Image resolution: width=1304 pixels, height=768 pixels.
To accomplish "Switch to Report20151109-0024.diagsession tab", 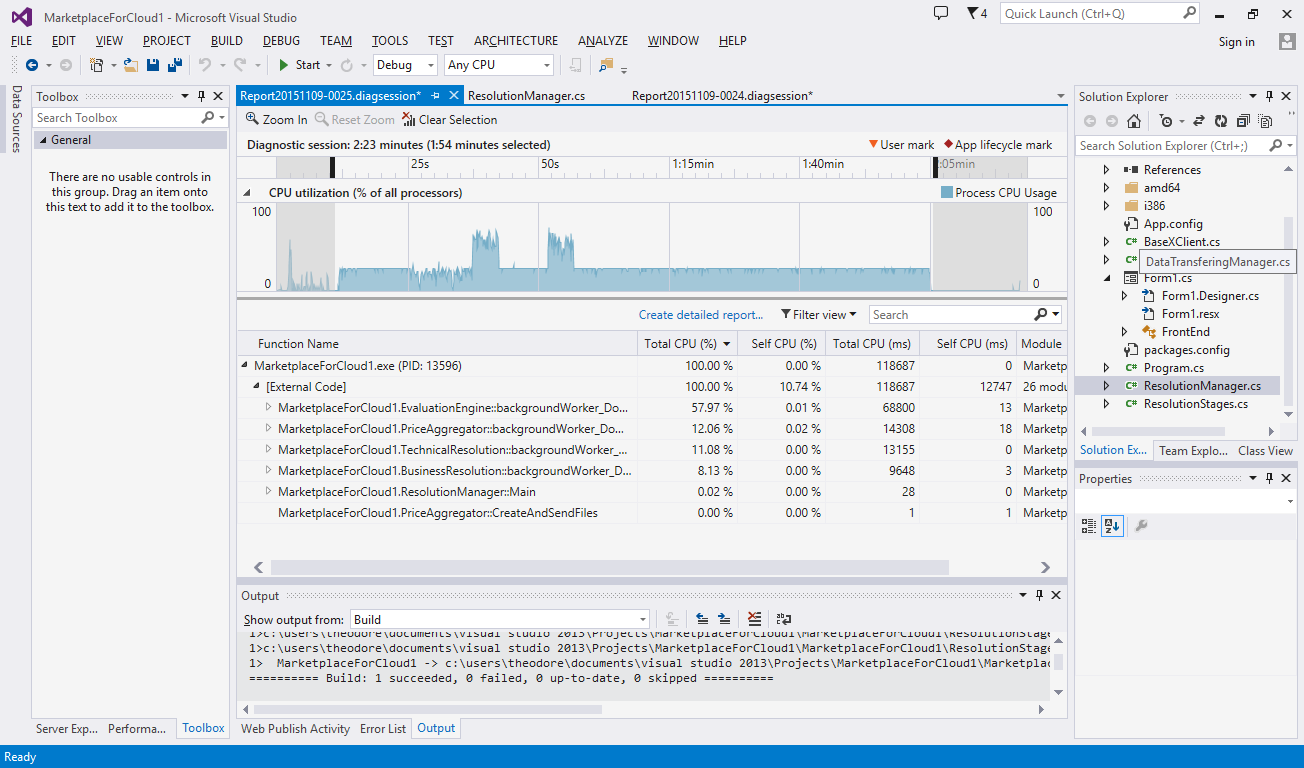I will click(x=722, y=96).
